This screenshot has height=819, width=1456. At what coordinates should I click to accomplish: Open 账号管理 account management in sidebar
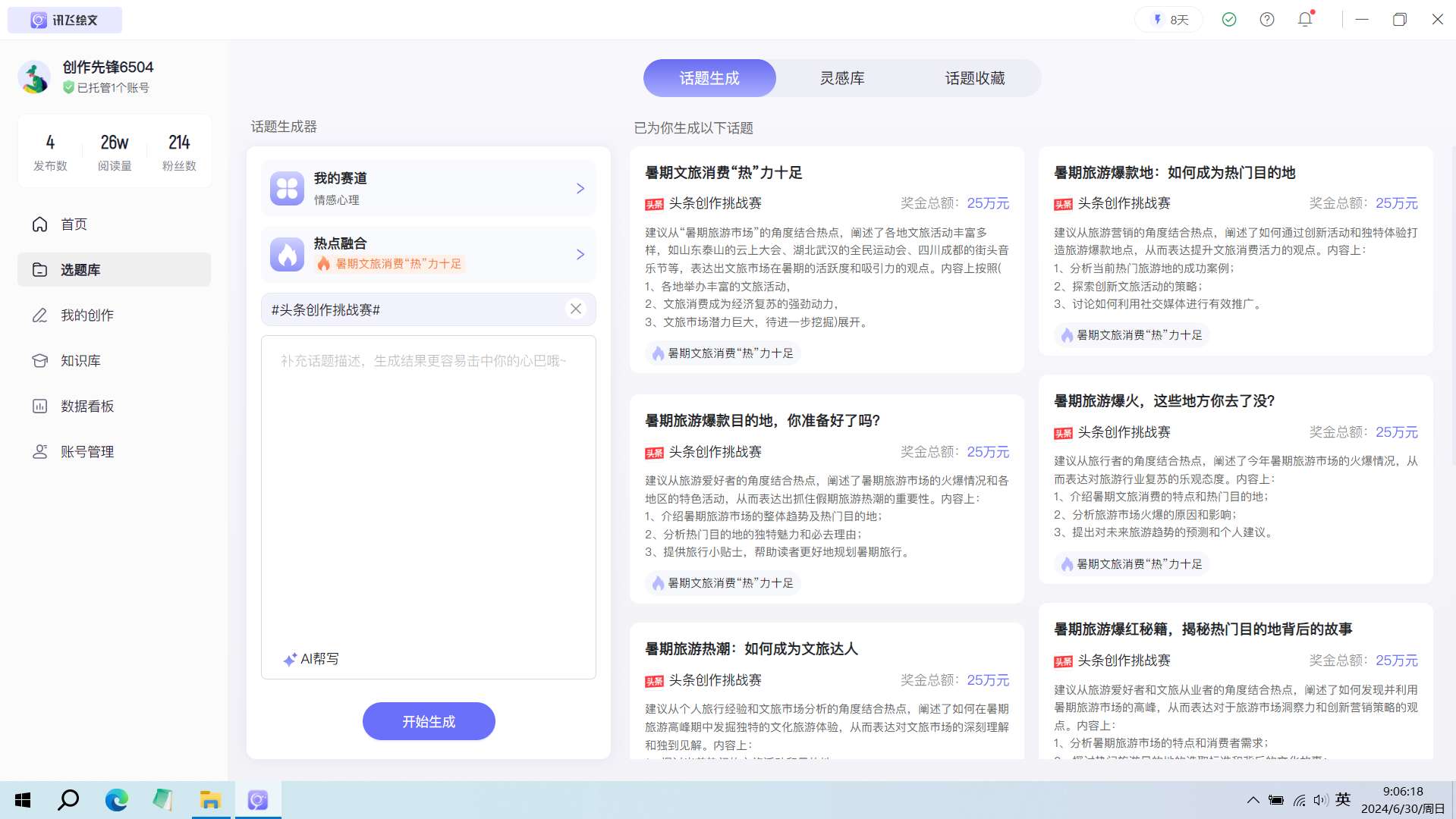click(86, 452)
